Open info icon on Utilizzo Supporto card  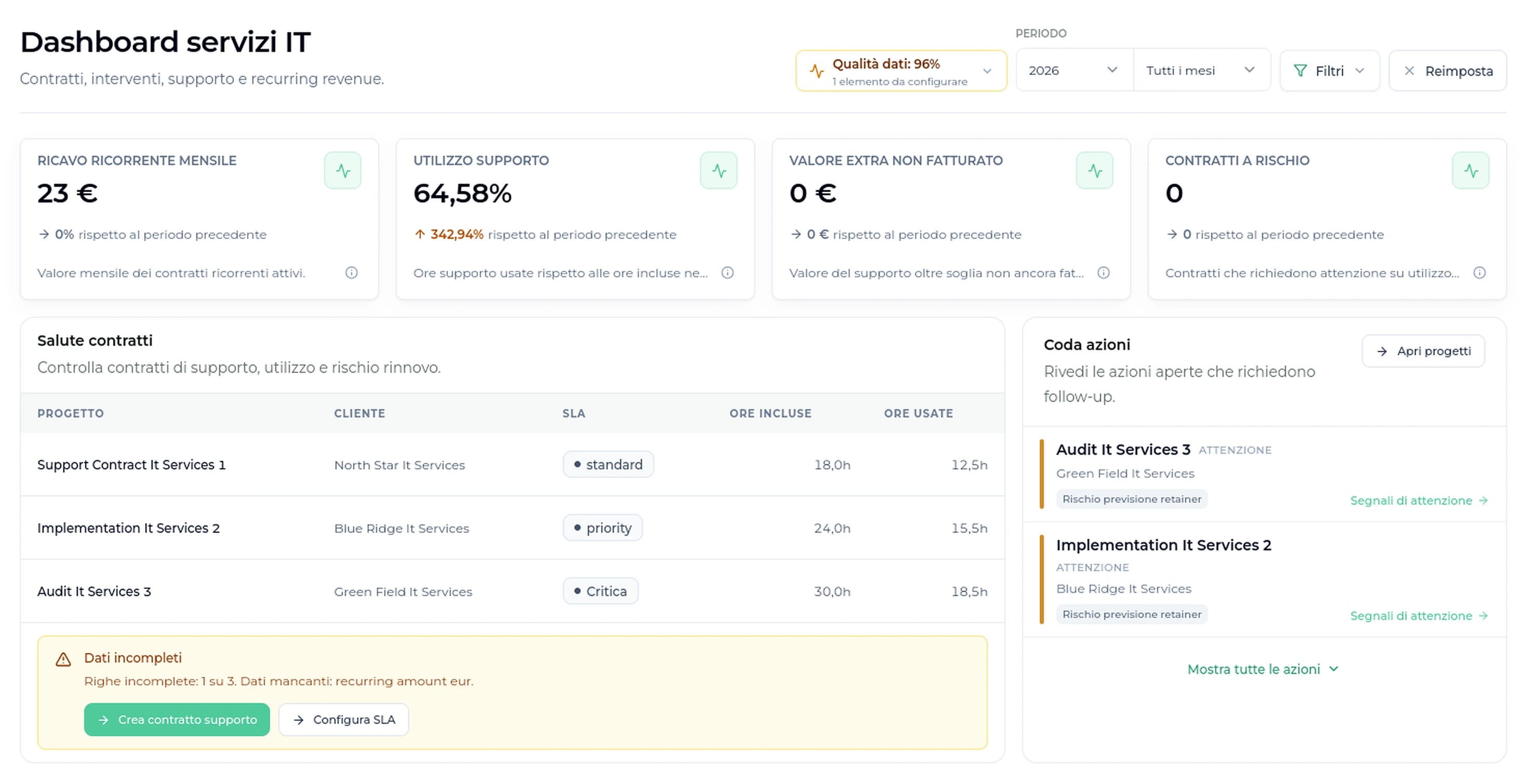click(727, 273)
